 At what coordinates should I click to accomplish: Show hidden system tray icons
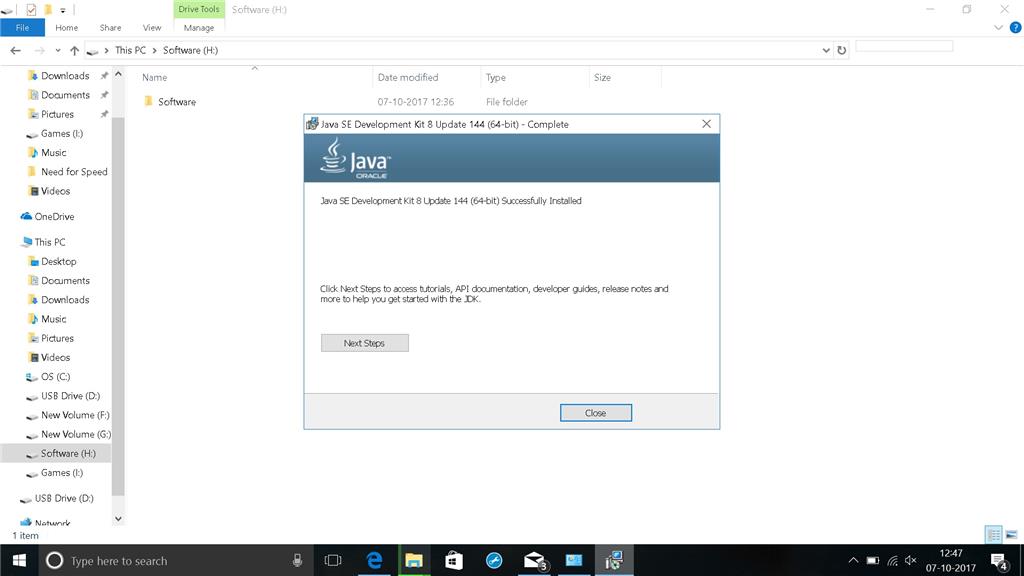pos(853,560)
